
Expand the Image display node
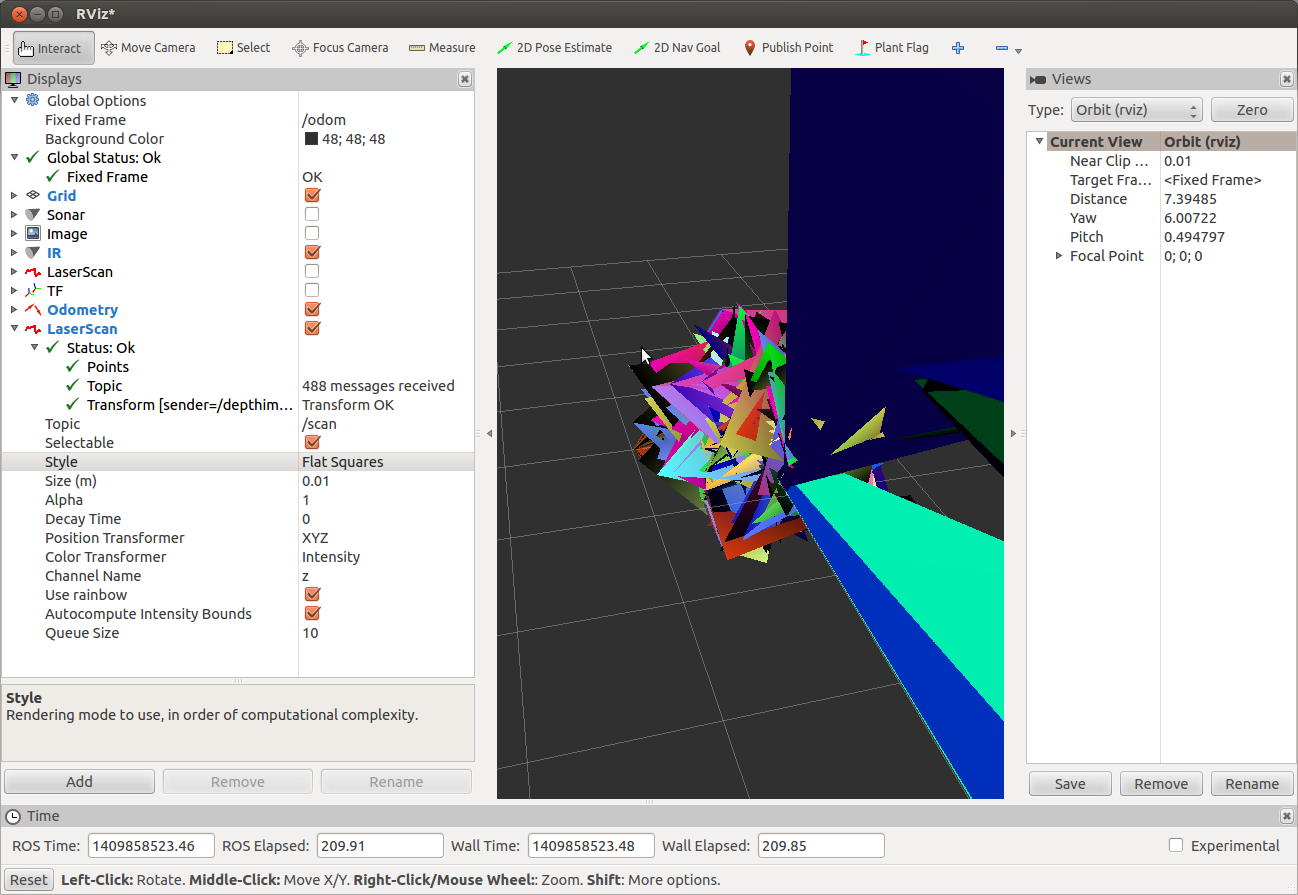(14, 233)
